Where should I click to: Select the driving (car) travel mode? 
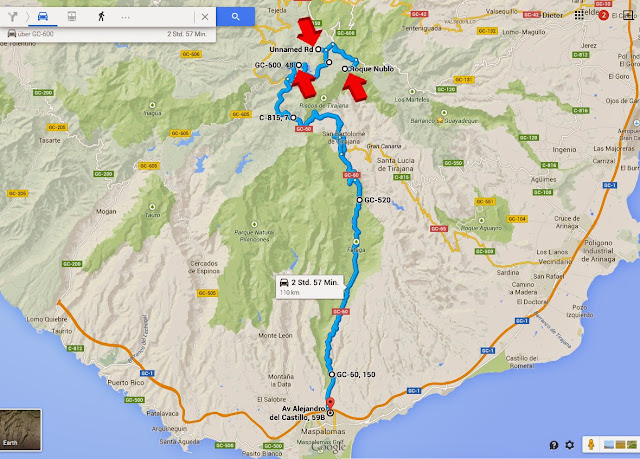pyautogui.click(x=42, y=17)
